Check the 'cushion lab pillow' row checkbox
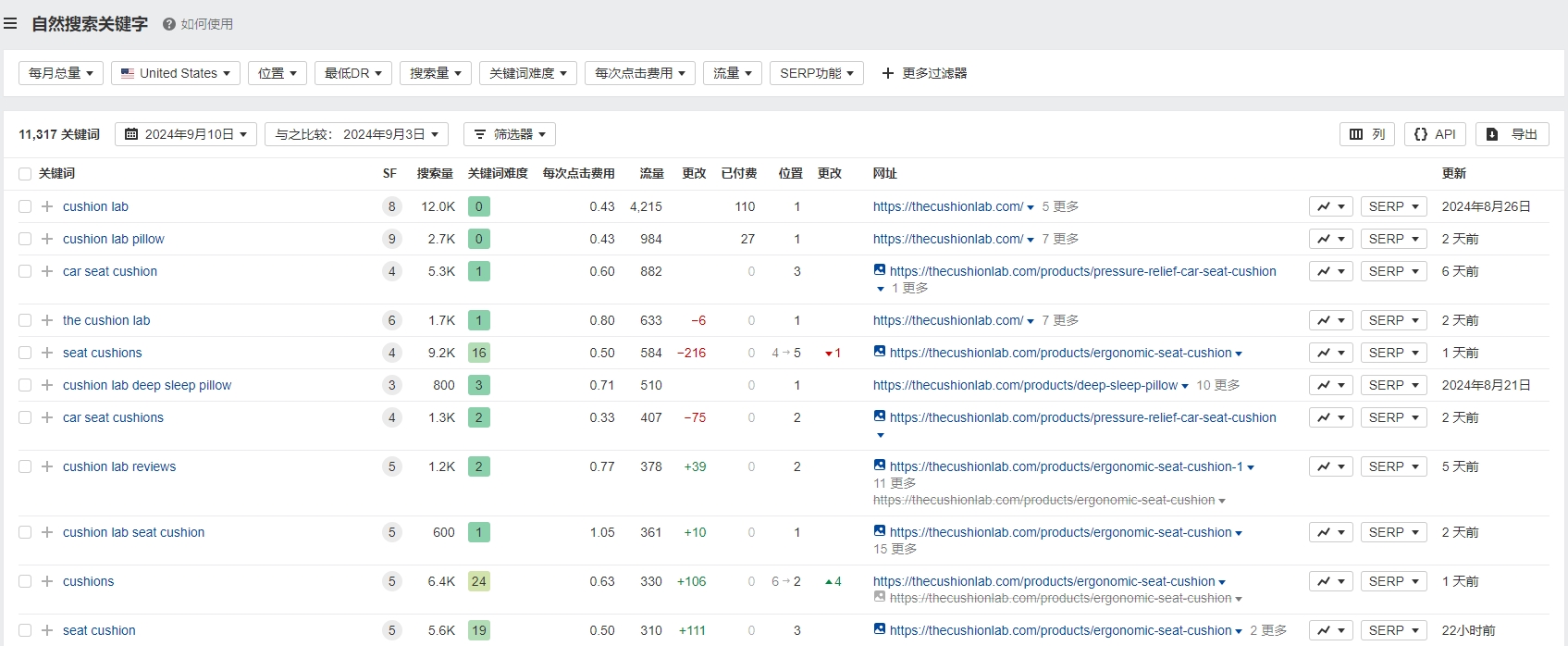1568x646 pixels. click(25, 239)
